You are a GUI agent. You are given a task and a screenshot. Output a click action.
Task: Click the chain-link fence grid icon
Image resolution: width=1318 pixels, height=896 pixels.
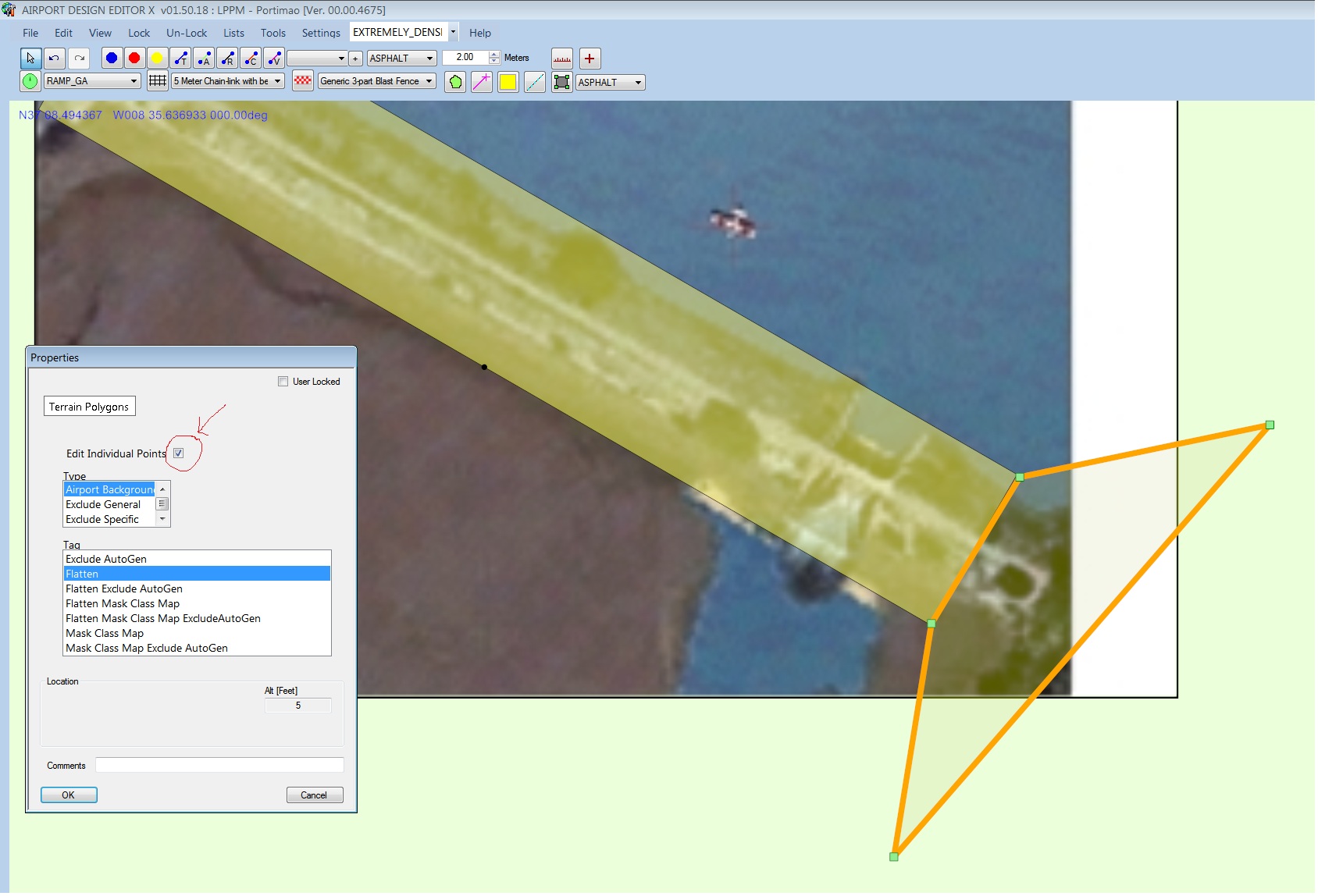pyautogui.click(x=158, y=81)
